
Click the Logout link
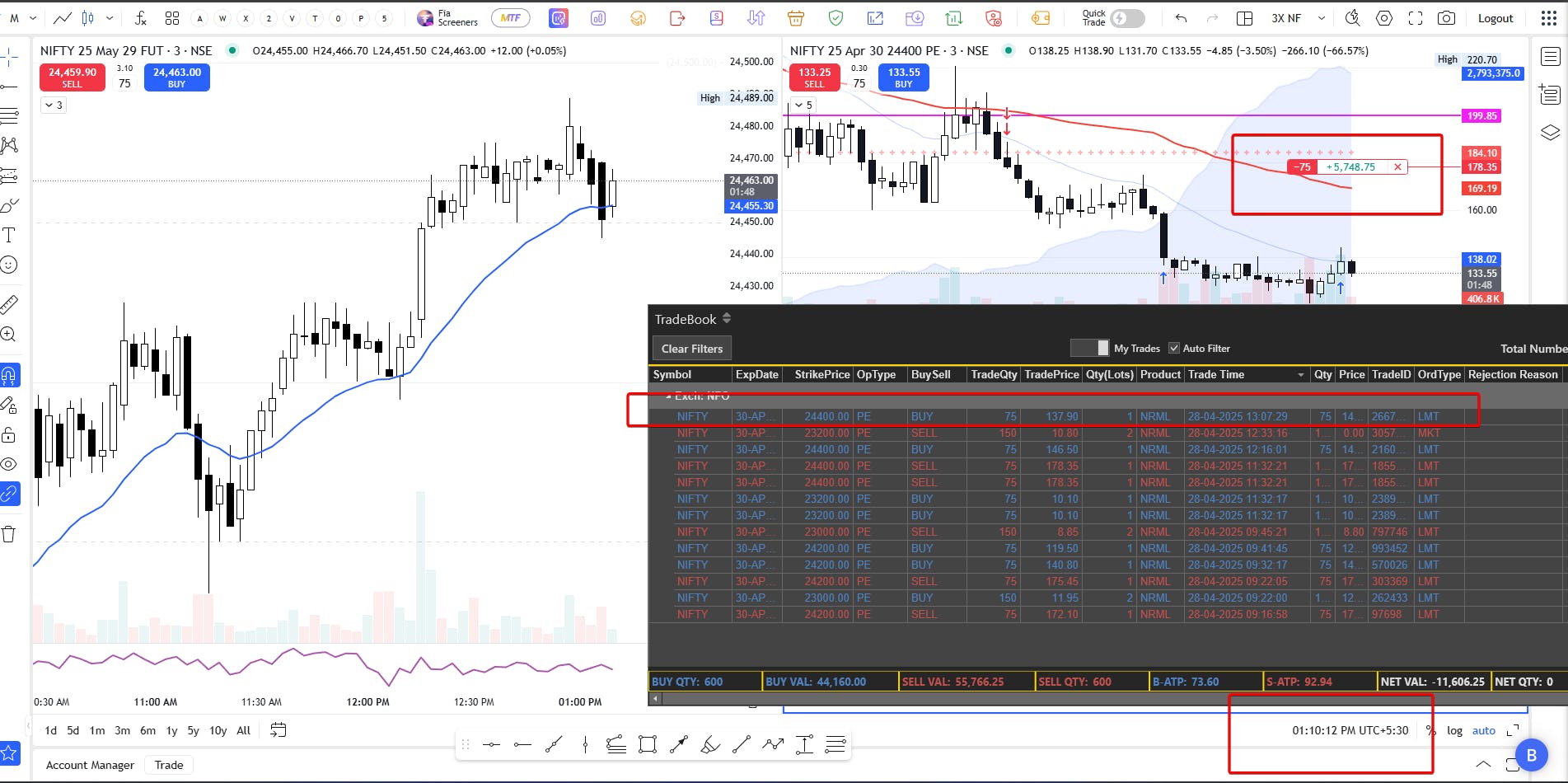(x=1495, y=18)
